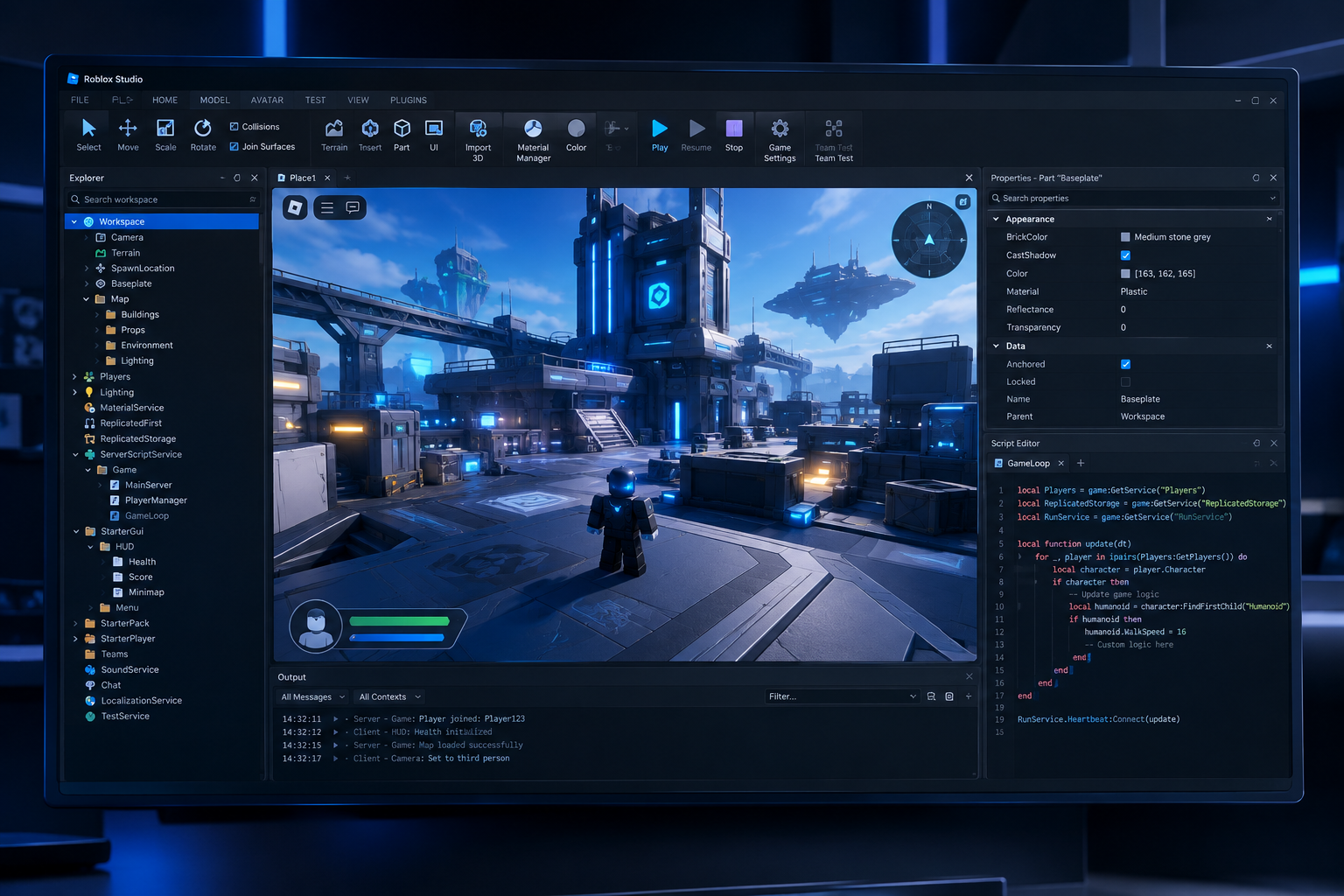
Task: Open the PLUGINS tab
Action: (409, 100)
